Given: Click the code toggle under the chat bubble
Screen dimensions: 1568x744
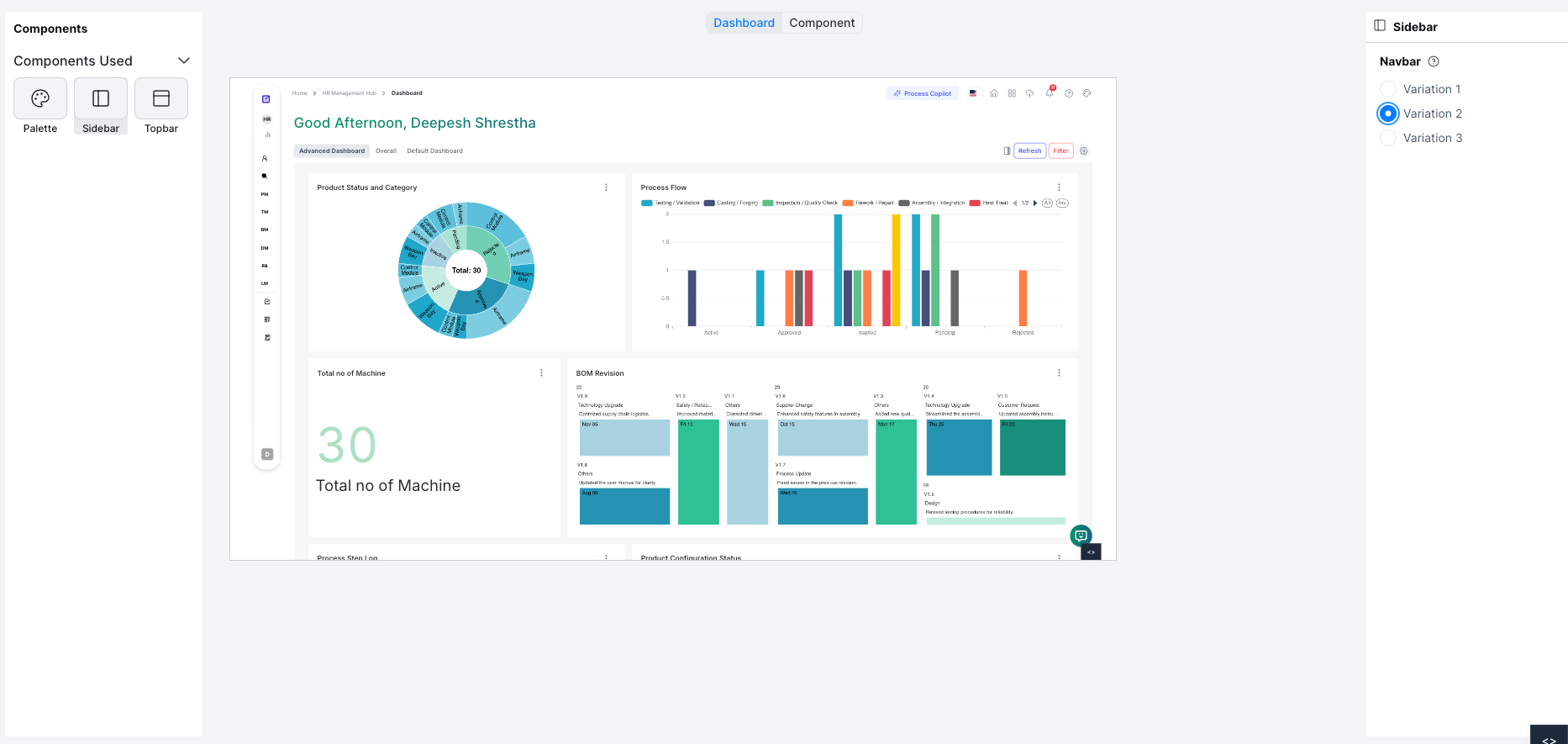Looking at the screenshot, I should point(1091,552).
